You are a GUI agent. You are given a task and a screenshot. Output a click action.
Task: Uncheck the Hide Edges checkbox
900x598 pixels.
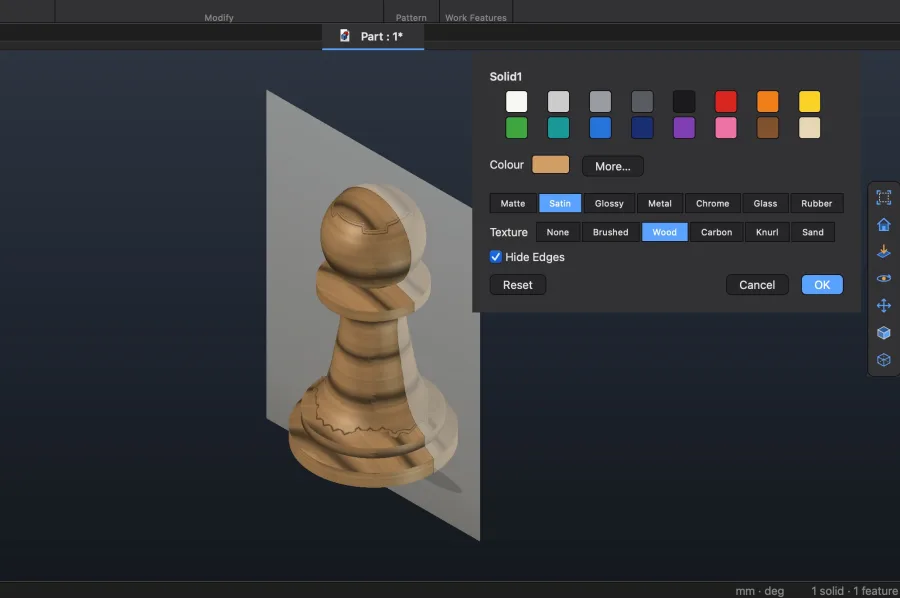point(495,257)
